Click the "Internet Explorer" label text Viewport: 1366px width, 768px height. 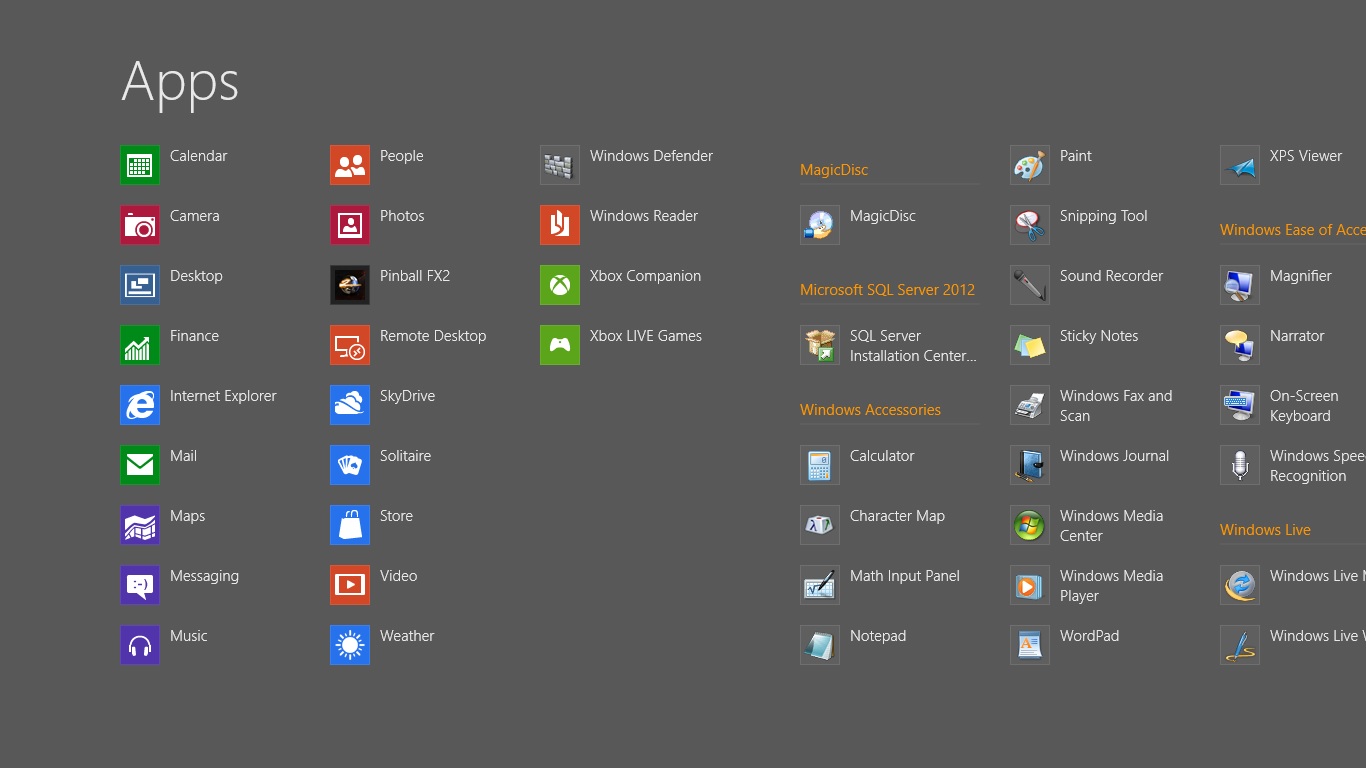[x=223, y=396]
